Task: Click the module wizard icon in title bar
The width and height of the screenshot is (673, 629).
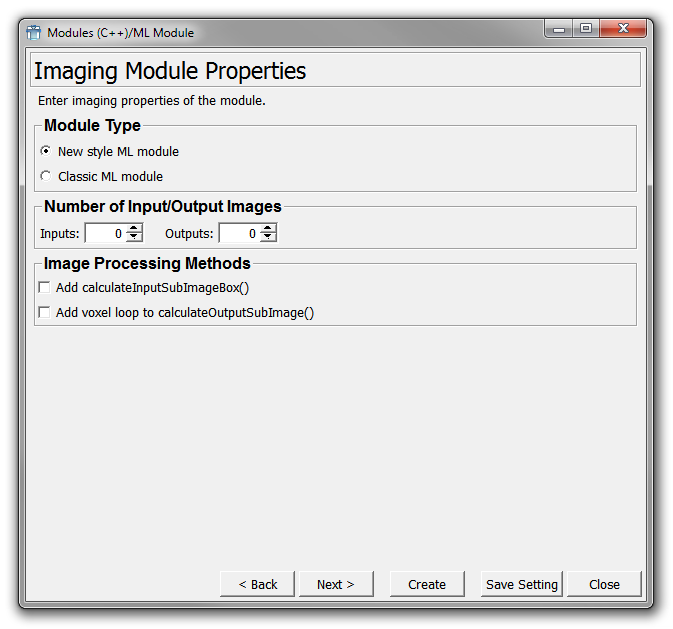Action: coord(34,33)
